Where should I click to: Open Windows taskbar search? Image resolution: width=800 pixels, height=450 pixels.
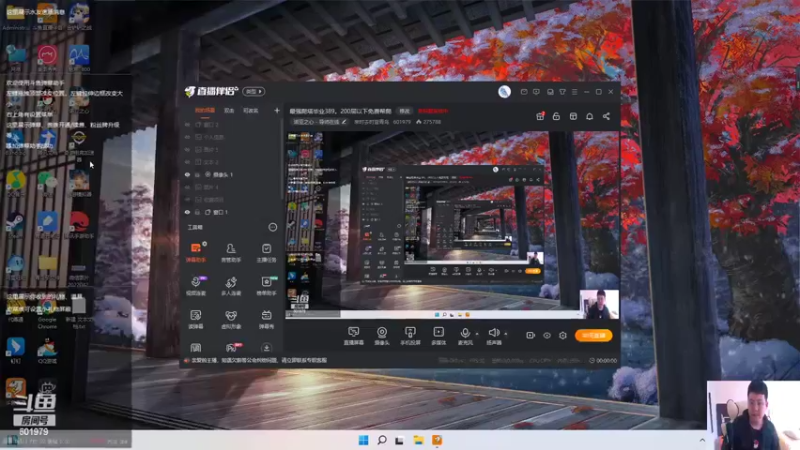(x=382, y=440)
